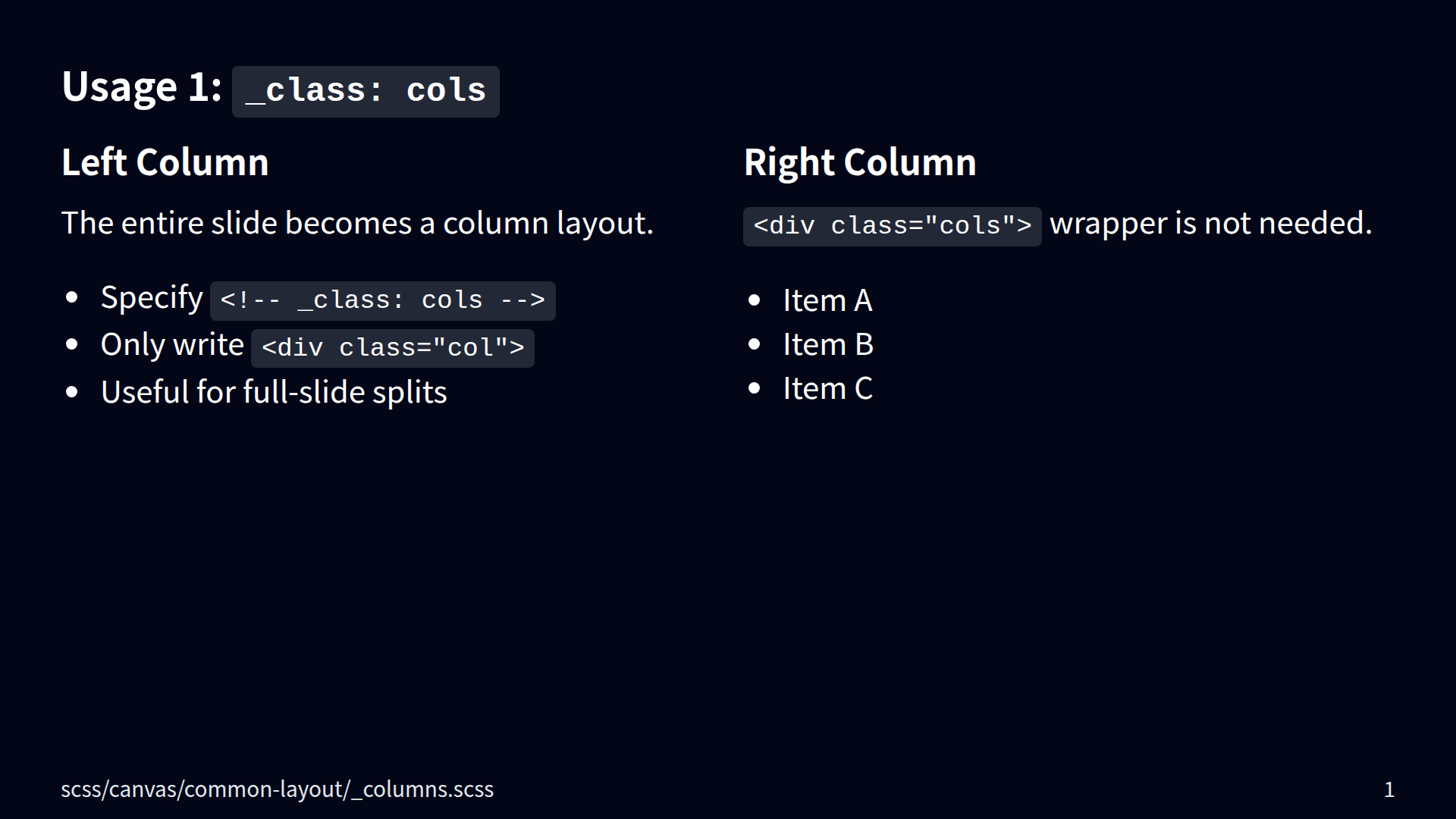Click the "Right Column" heading
1456x819 pixels.
pyautogui.click(x=860, y=162)
